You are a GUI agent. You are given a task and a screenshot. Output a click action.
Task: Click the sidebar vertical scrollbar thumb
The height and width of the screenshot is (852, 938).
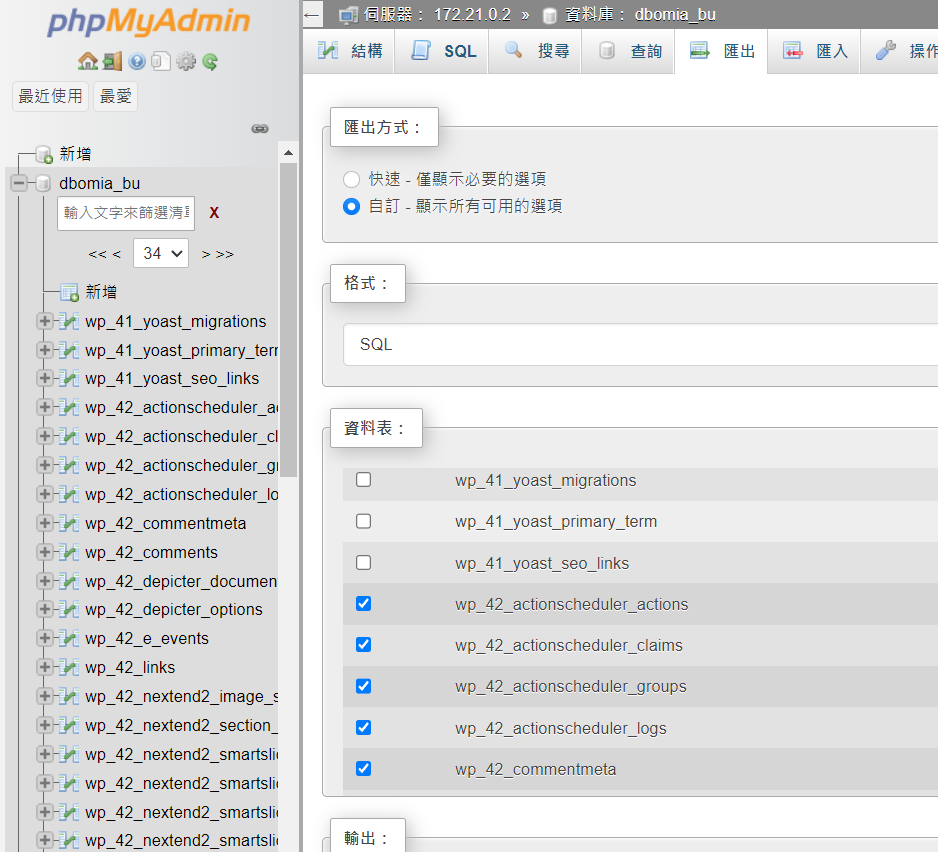coord(288,320)
